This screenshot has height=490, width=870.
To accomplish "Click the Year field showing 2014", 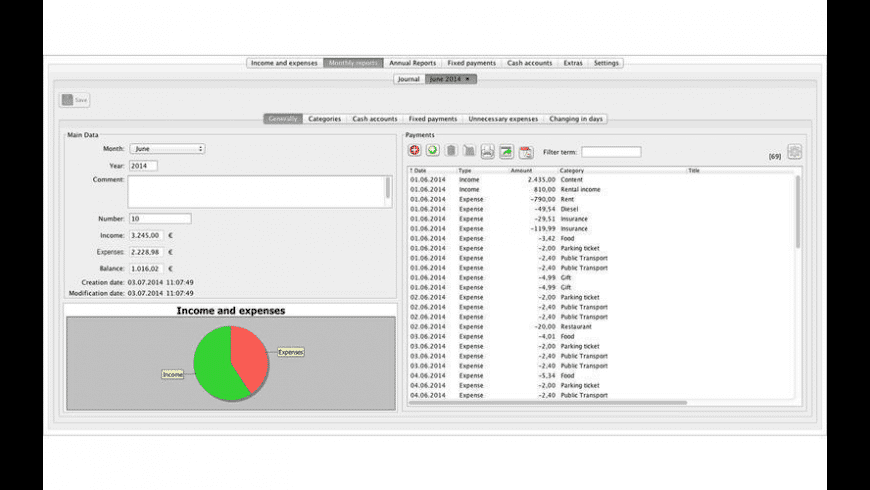I will [x=143, y=165].
